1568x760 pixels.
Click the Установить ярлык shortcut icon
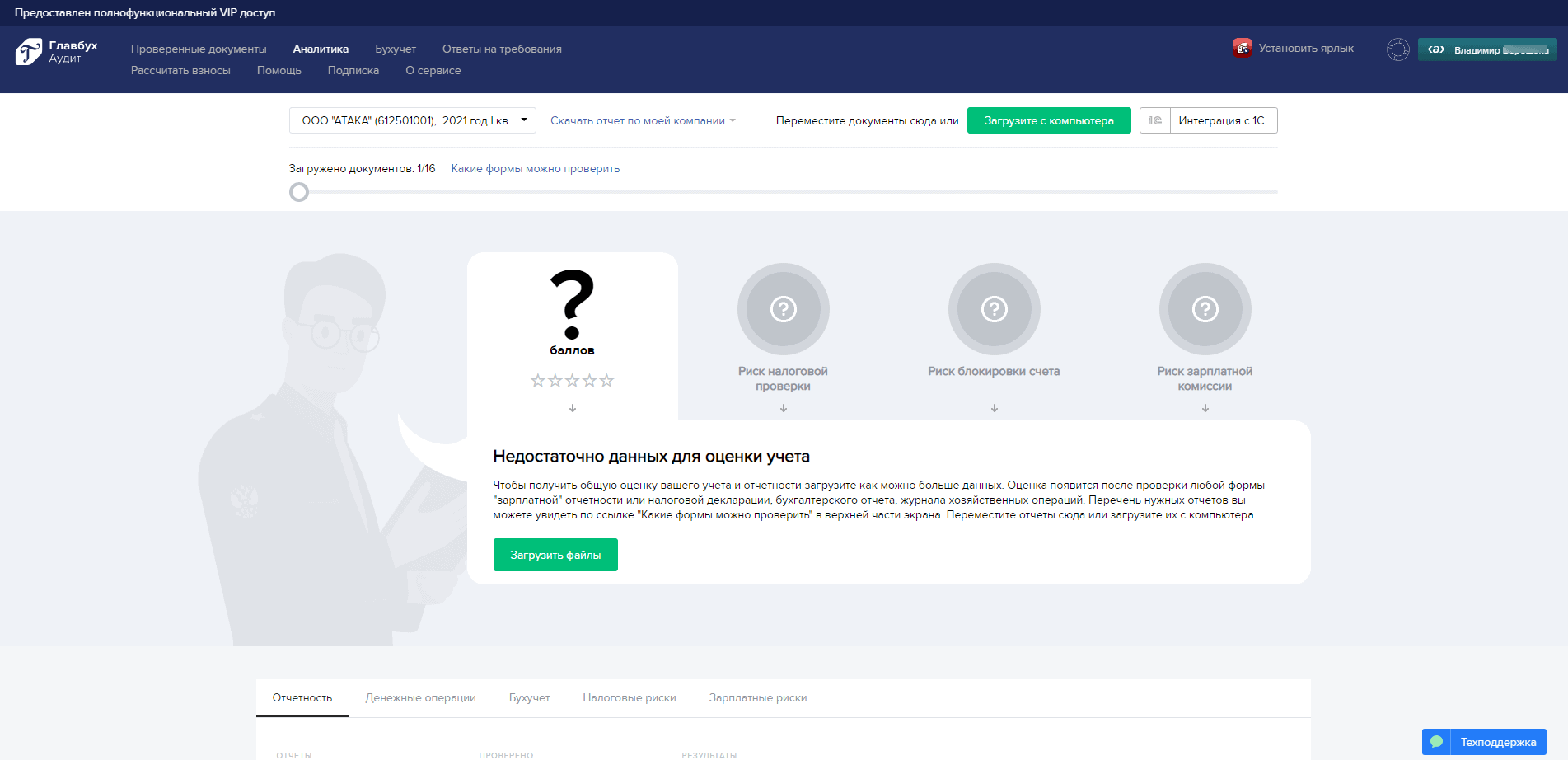click(1242, 48)
